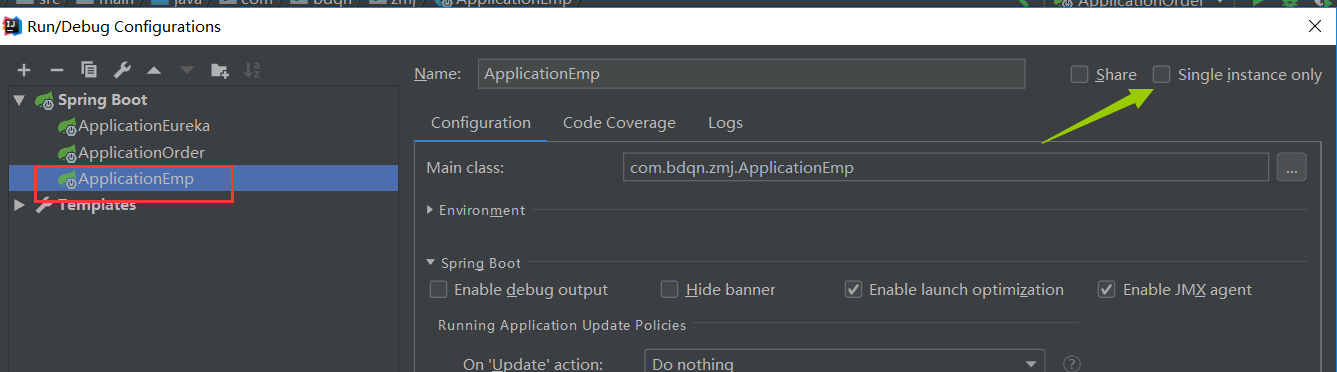Click the Main class text field
Viewport: 1337px width, 372px height.
coord(946,168)
